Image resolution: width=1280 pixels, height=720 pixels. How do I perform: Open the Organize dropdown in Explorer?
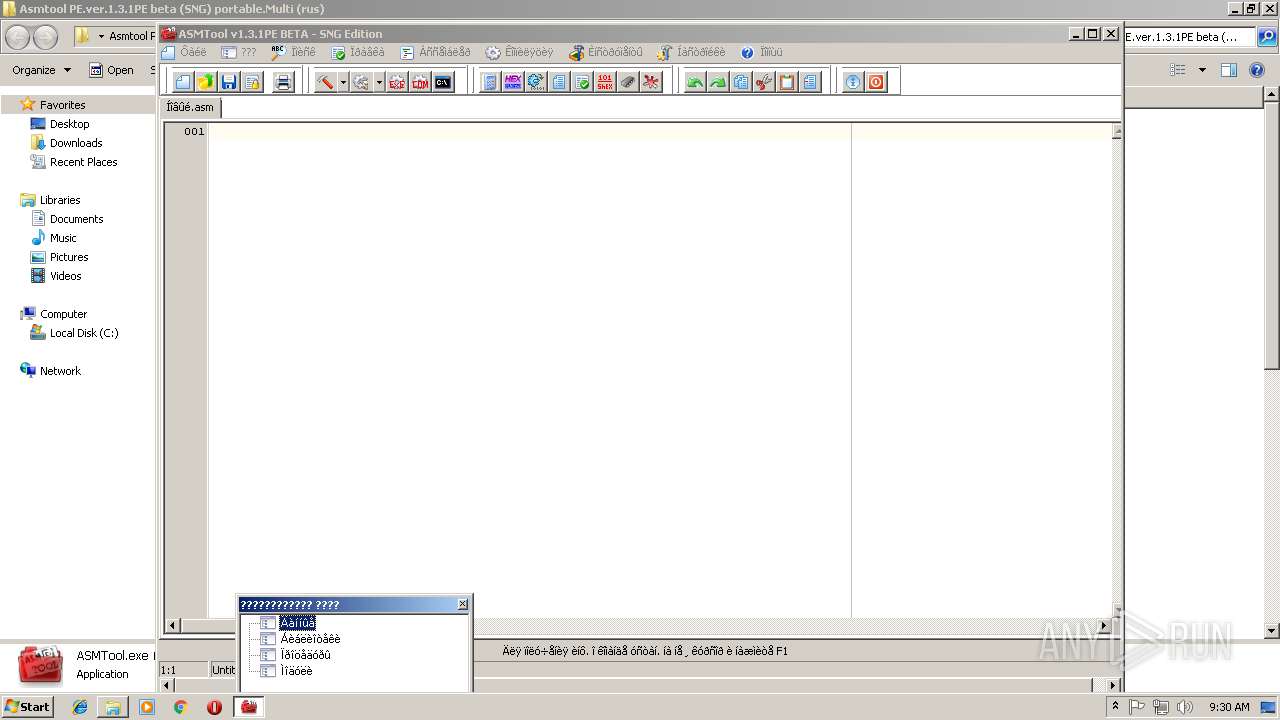point(42,70)
